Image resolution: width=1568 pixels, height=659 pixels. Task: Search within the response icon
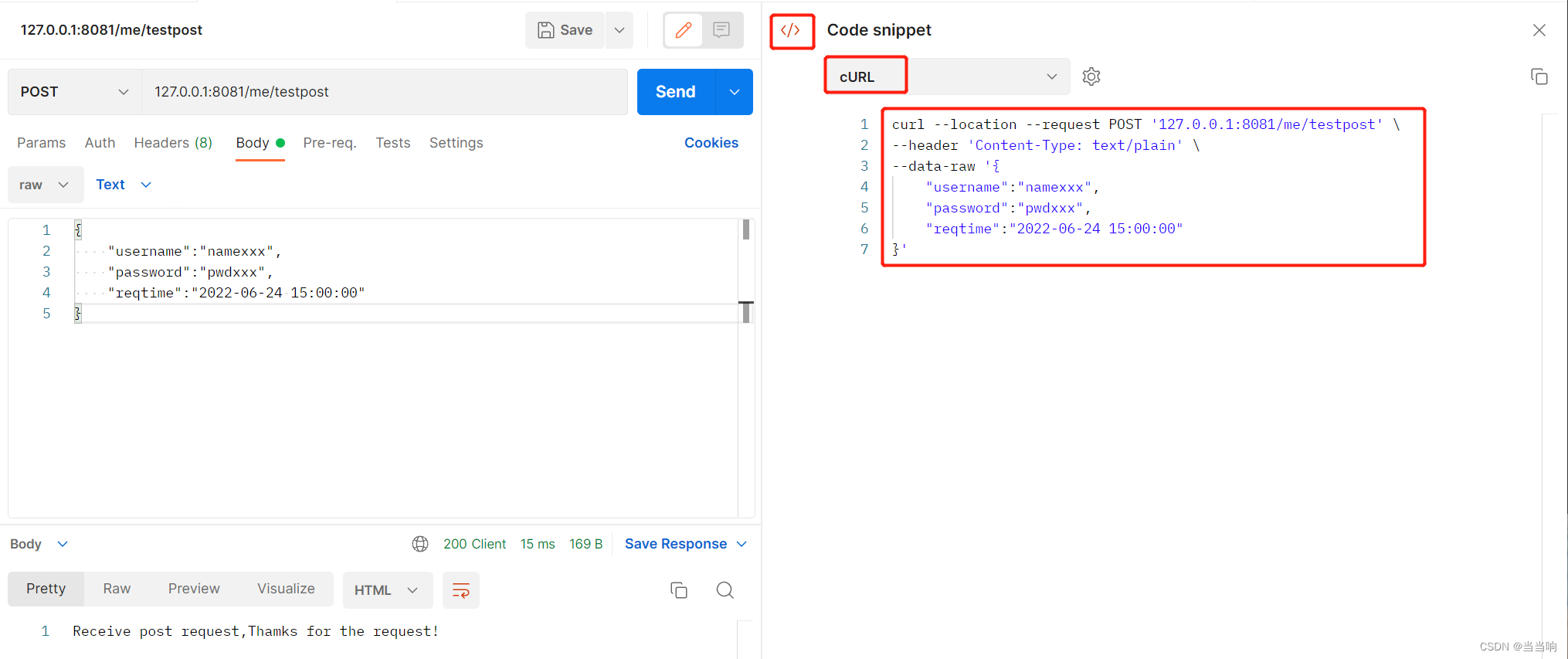click(725, 590)
